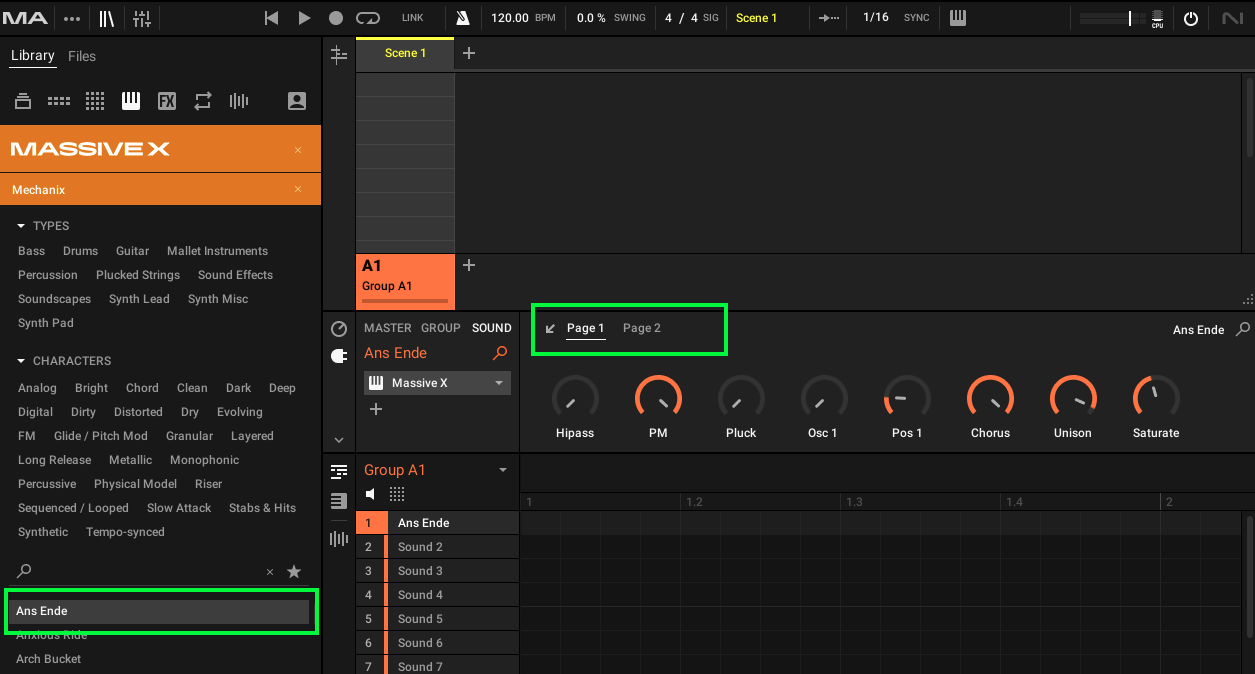Select Groups filter icon in Library

tap(59, 101)
